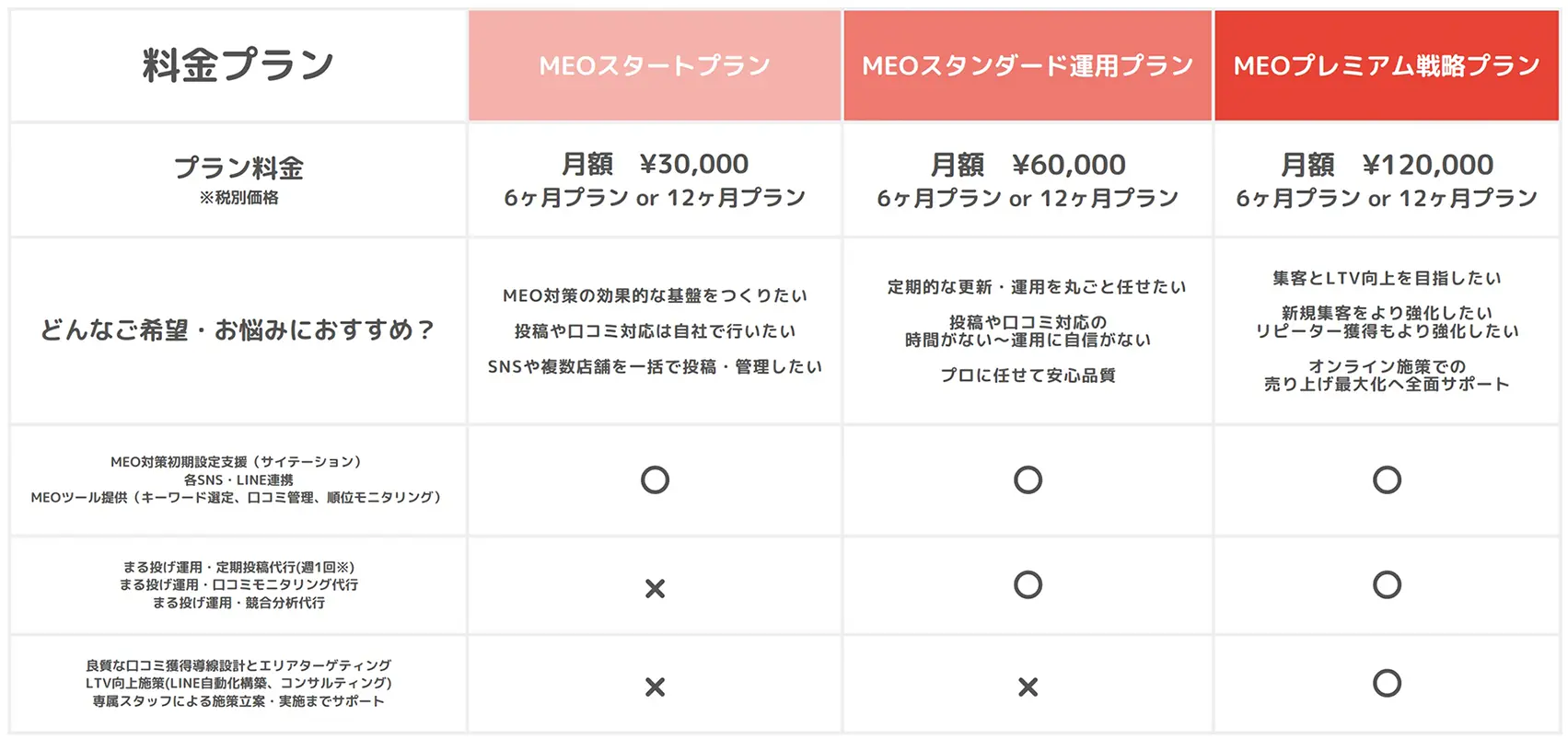The height and width of the screenshot is (739, 1568).
Task: Click start plan X in LTV向上施策 row
Action: coord(655,687)
